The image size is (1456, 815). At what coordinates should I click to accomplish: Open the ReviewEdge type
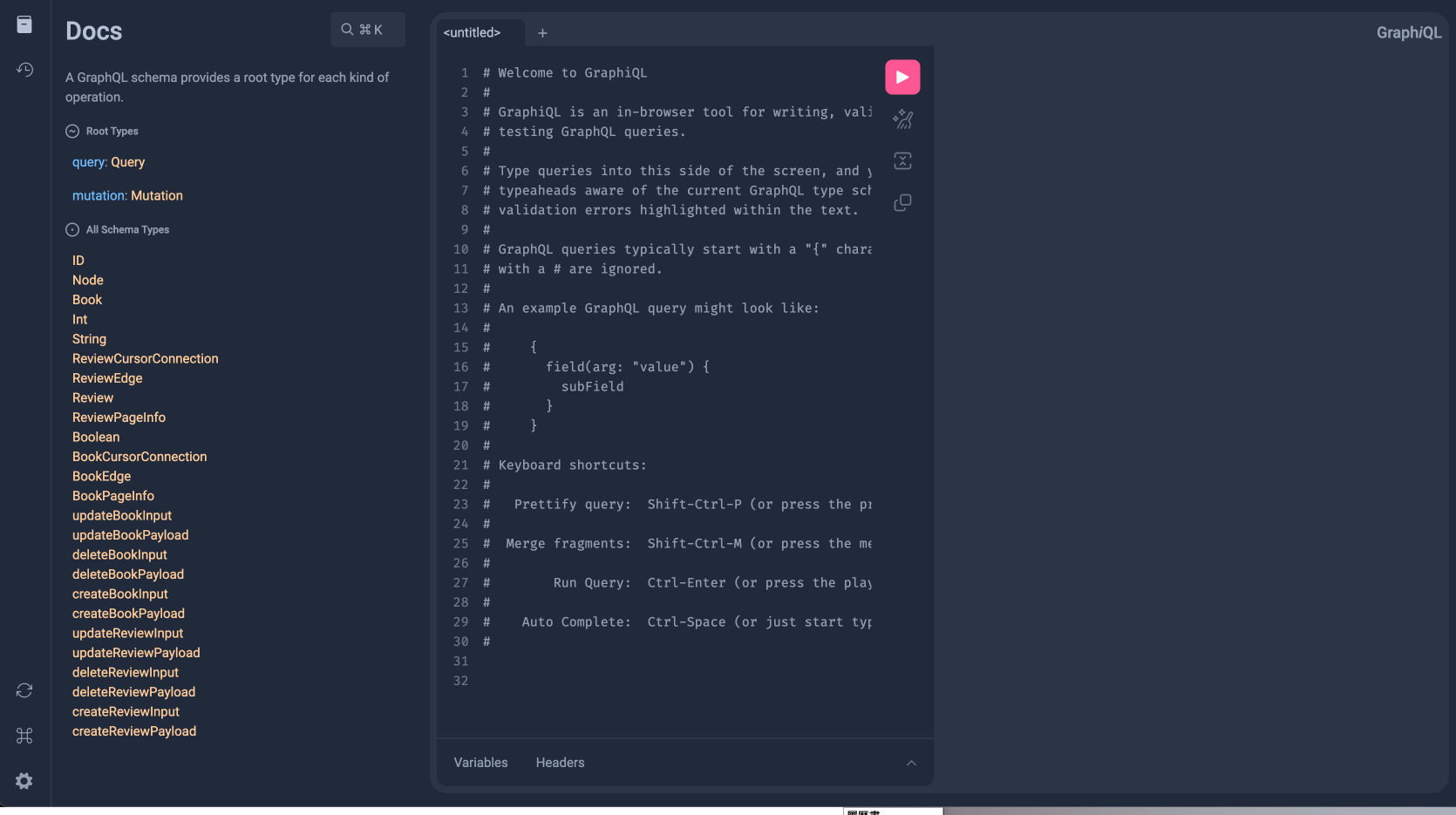[107, 378]
